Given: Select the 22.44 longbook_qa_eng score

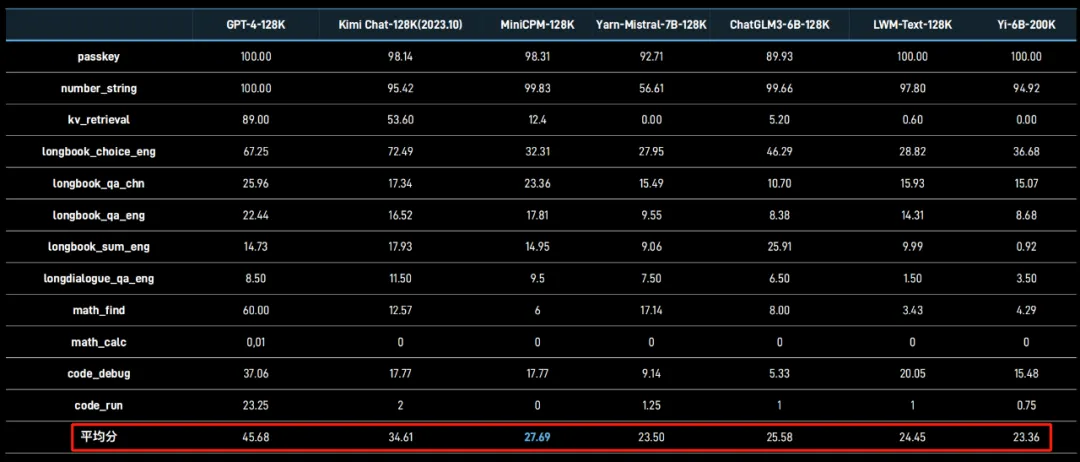Looking at the screenshot, I should tap(256, 216).
